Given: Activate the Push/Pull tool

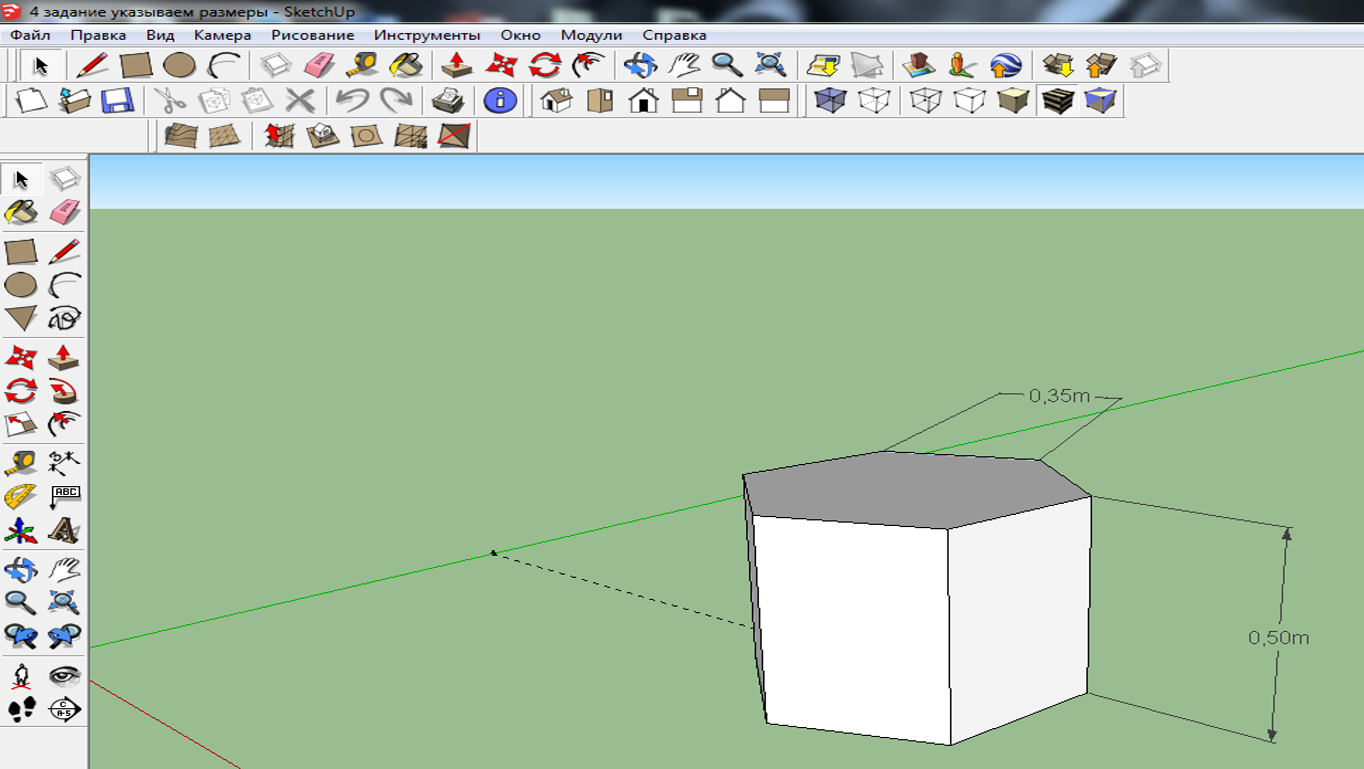Looking at the screenshot, I should click(x=62, y=356).
